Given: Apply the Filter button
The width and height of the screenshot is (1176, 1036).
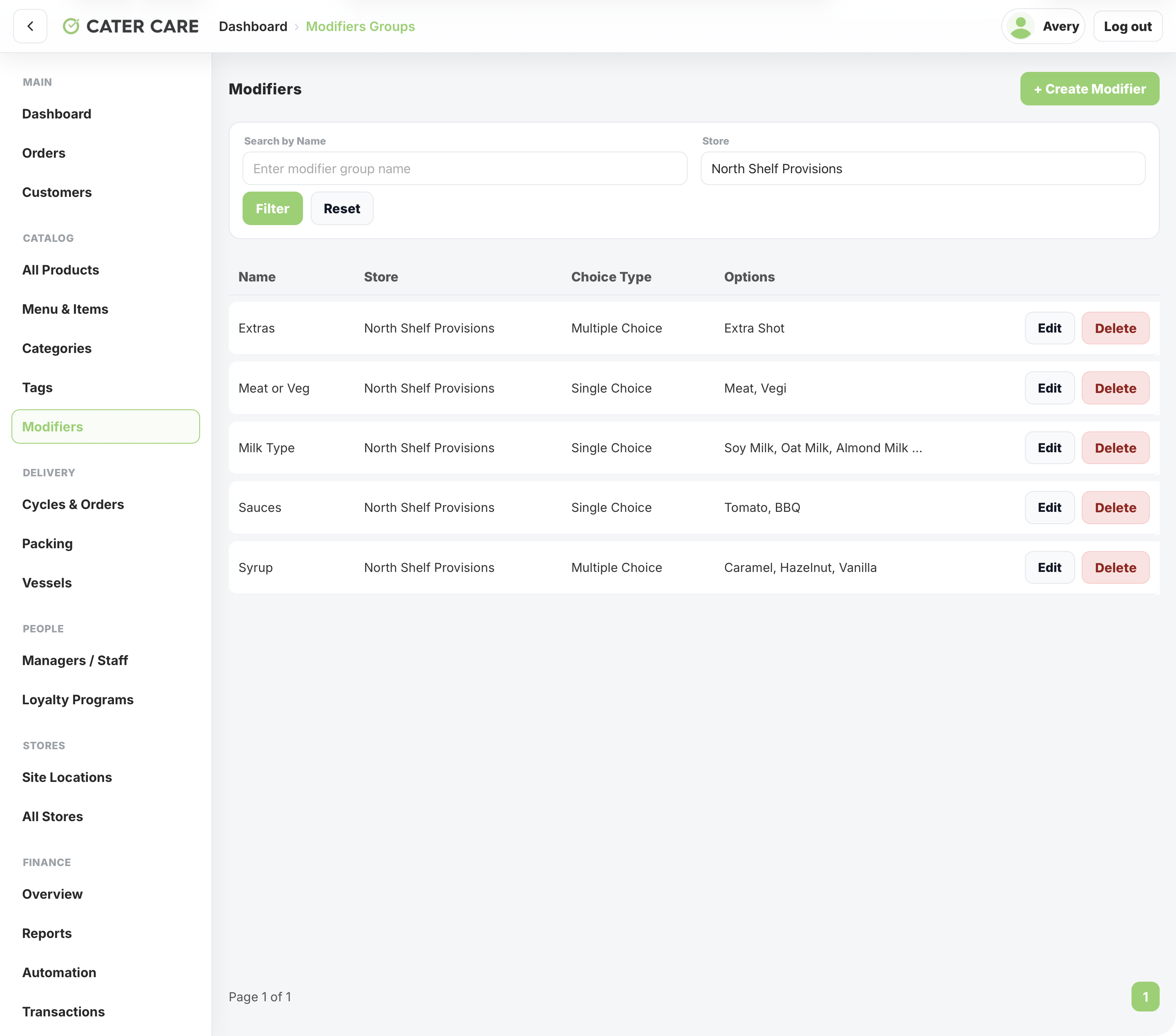Looking at the screenshot, I should click(272, 208).
